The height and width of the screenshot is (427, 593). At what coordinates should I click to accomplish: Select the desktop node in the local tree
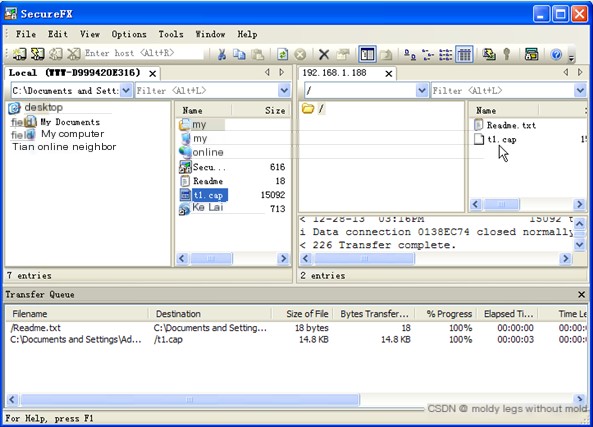coord(43,107)
